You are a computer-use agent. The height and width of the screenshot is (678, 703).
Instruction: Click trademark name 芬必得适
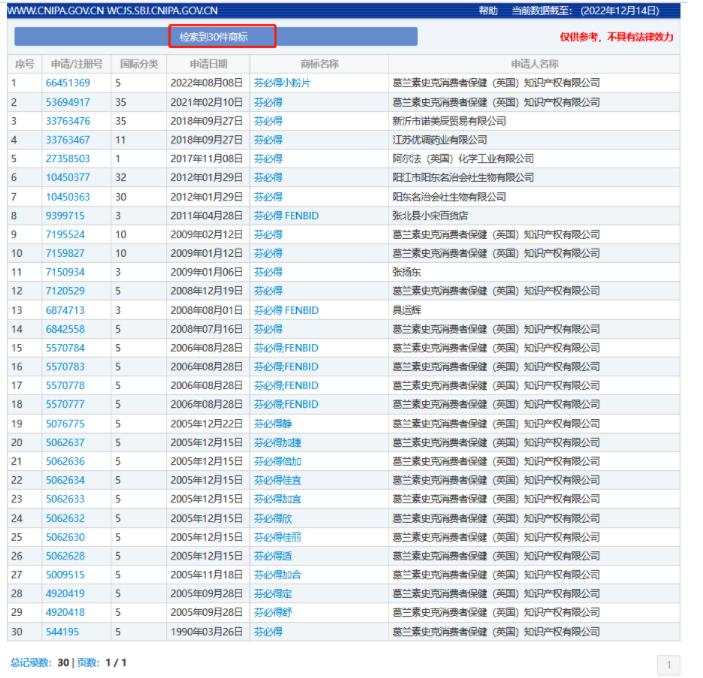(273, 556)
